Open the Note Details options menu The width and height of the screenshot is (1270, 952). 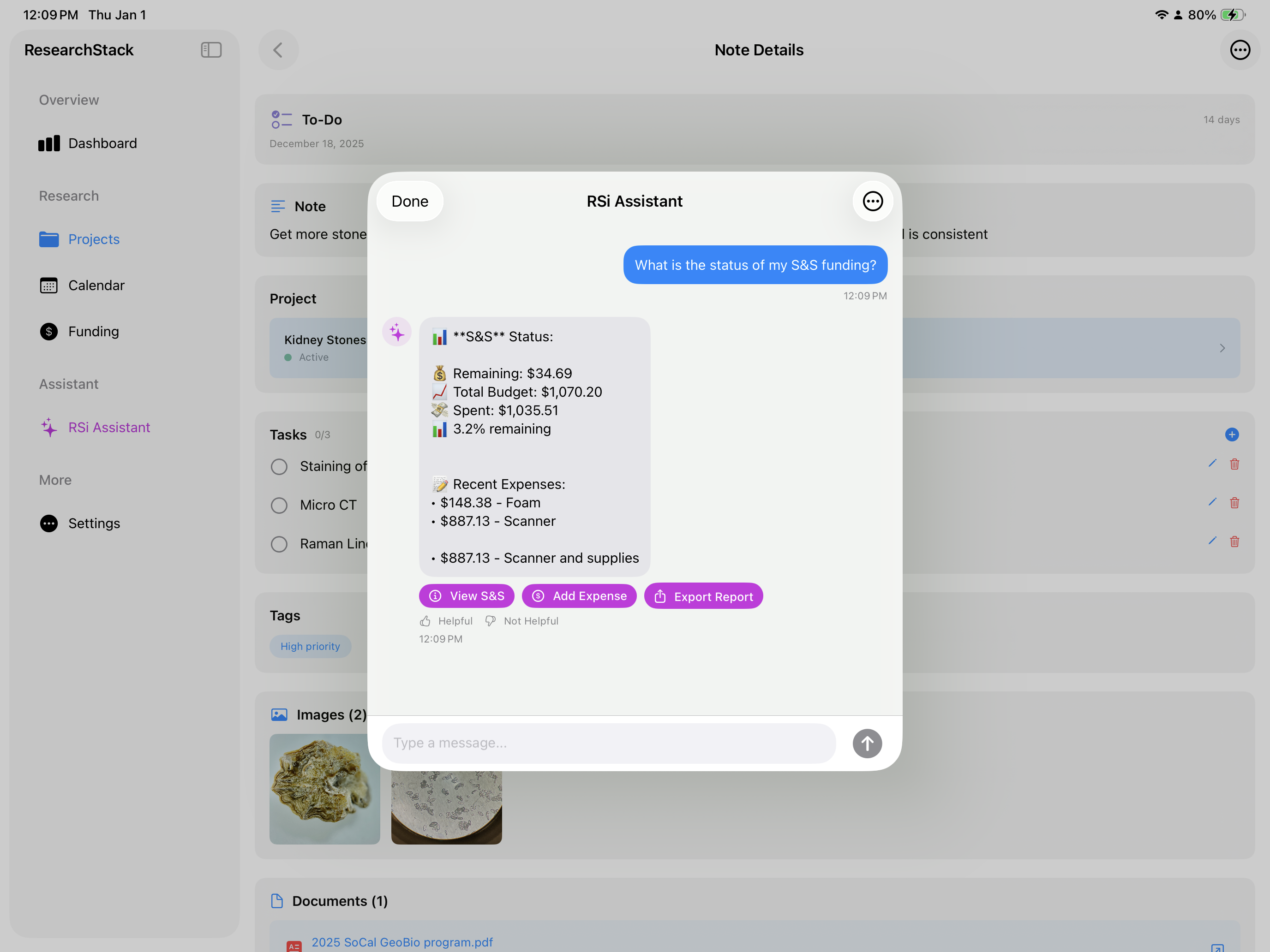click(1240, 50)
